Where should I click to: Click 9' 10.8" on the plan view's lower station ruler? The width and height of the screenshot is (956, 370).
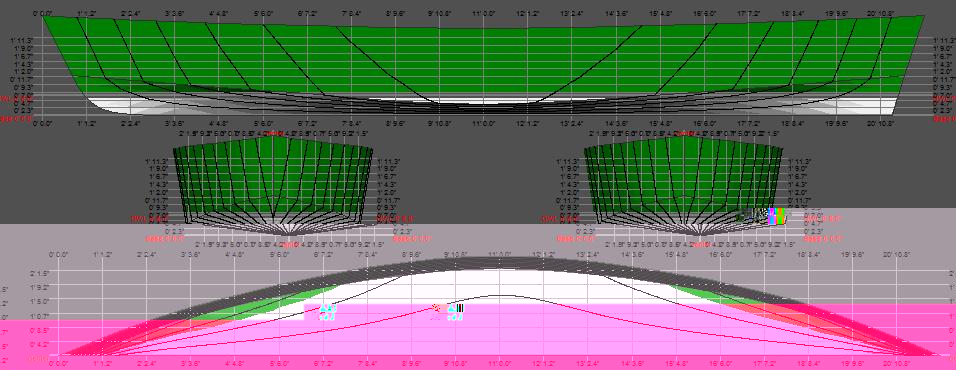(455, 363)
